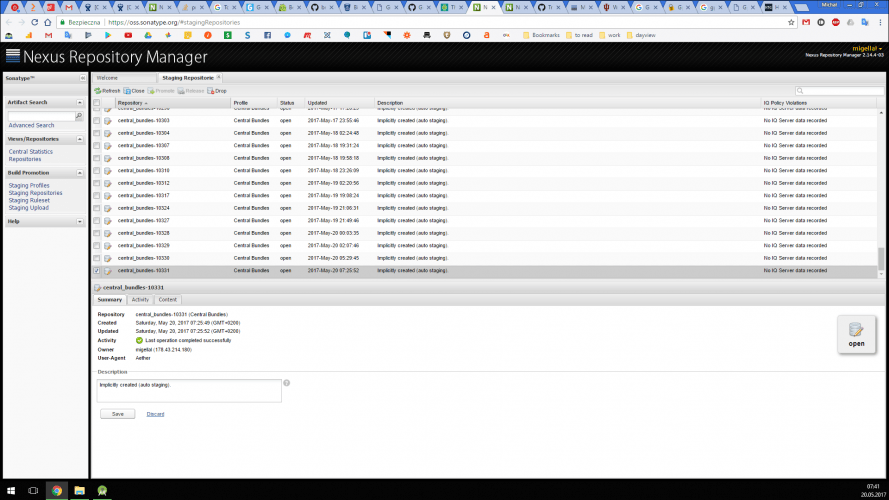Go to Chrome home page
Screen dimensions: 889x500
(x=48, y=22)
